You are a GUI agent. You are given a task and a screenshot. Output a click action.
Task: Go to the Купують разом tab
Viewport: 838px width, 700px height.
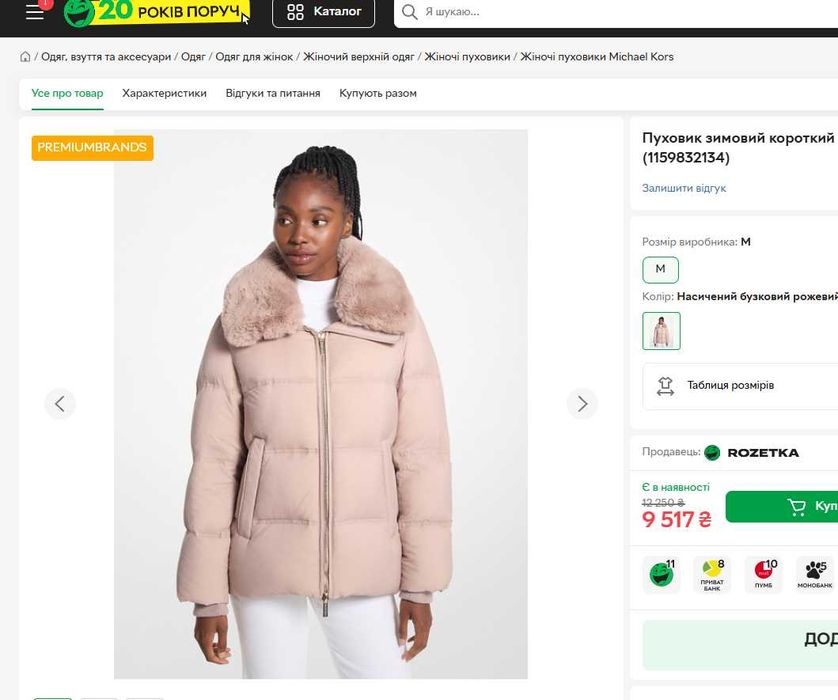378,93
